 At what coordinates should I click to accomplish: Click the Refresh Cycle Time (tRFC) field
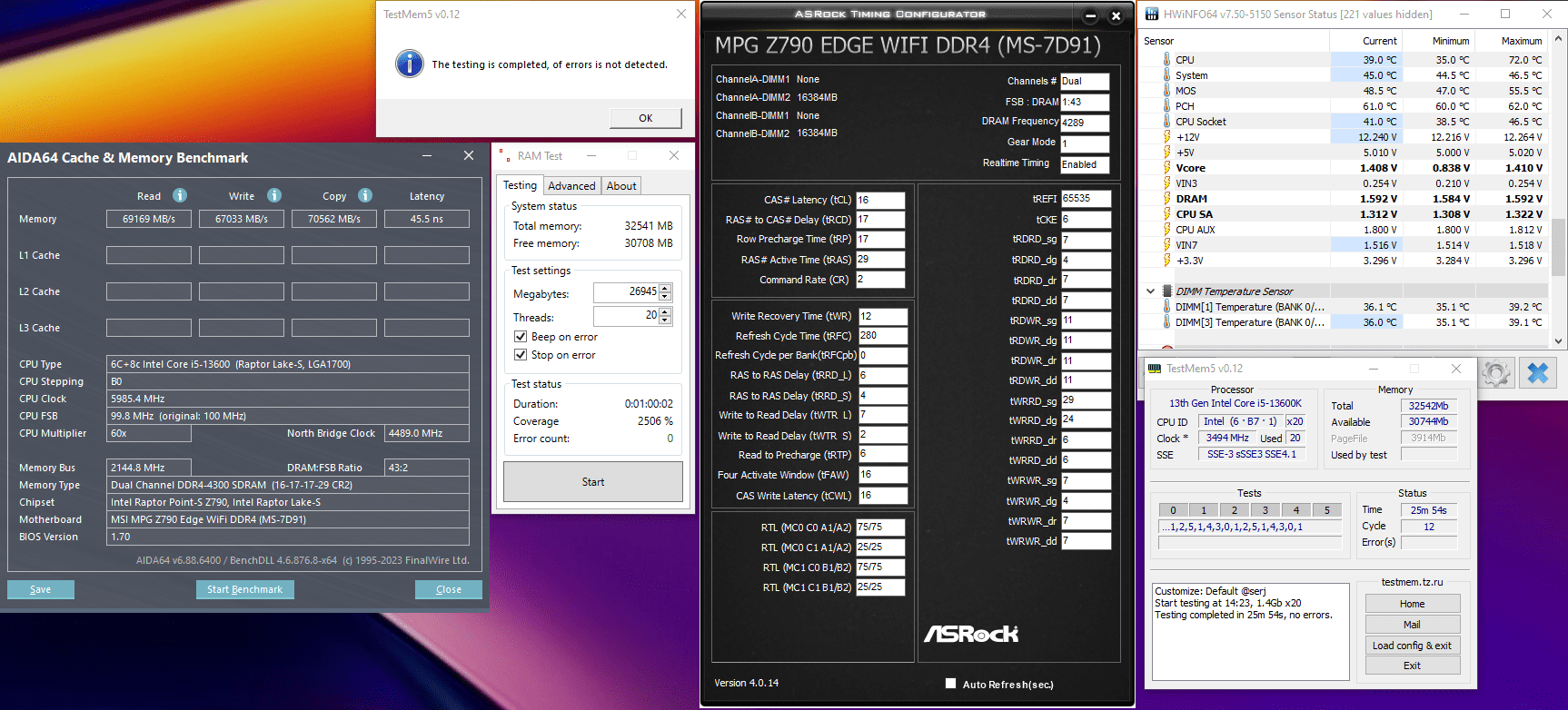click(882, 336)
